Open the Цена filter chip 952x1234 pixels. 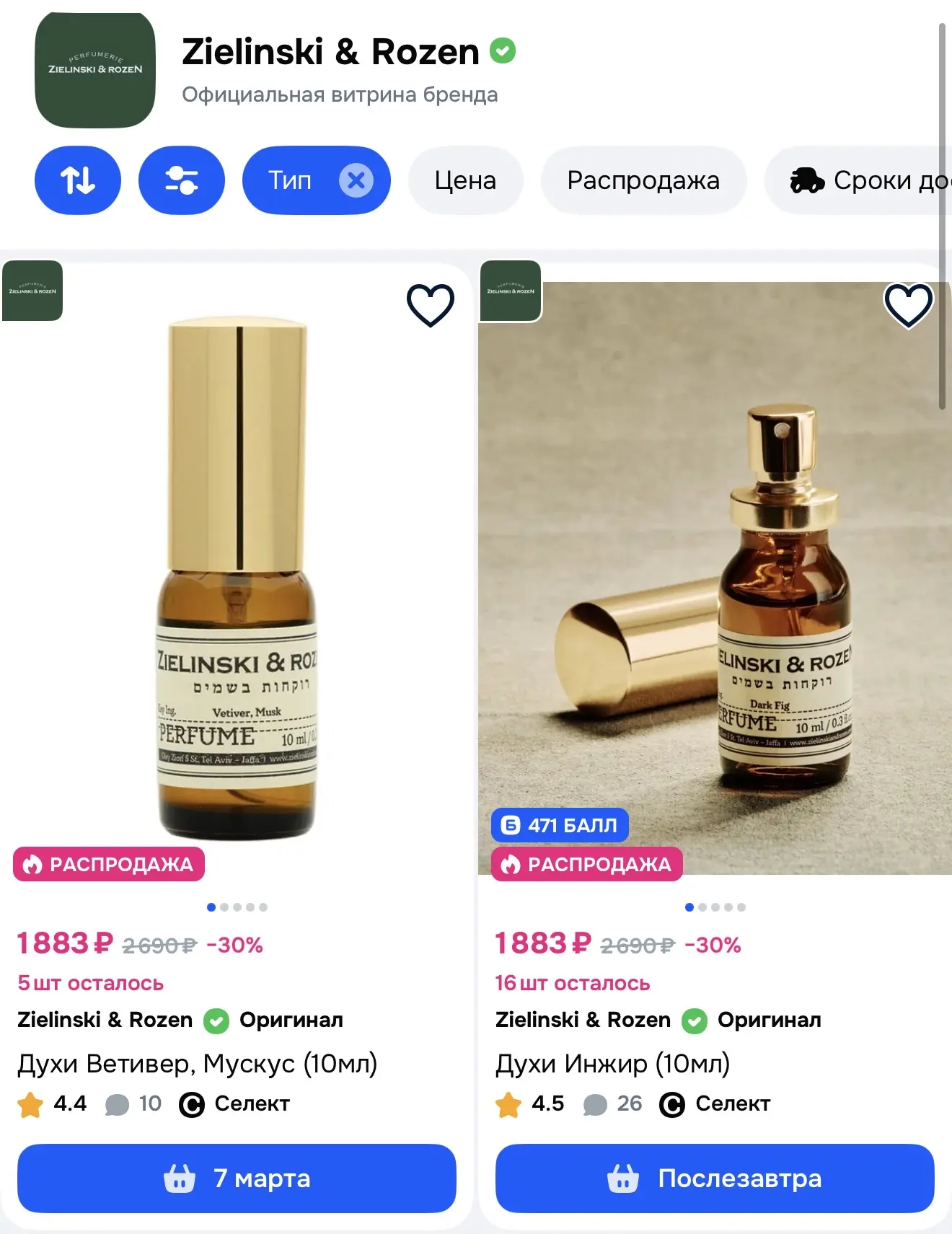465,180
